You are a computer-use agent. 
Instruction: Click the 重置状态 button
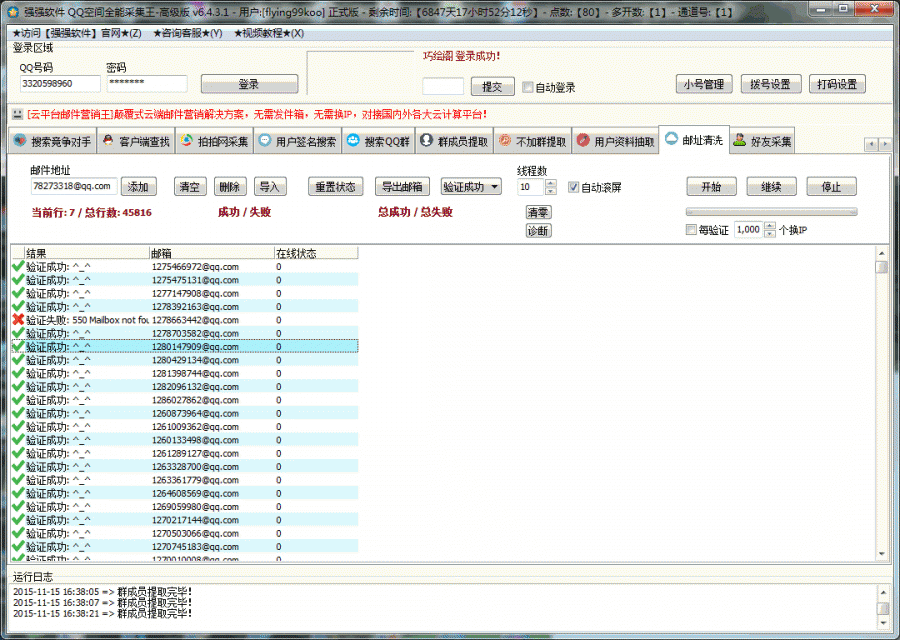pyautogui.click(x=336, y=187)
